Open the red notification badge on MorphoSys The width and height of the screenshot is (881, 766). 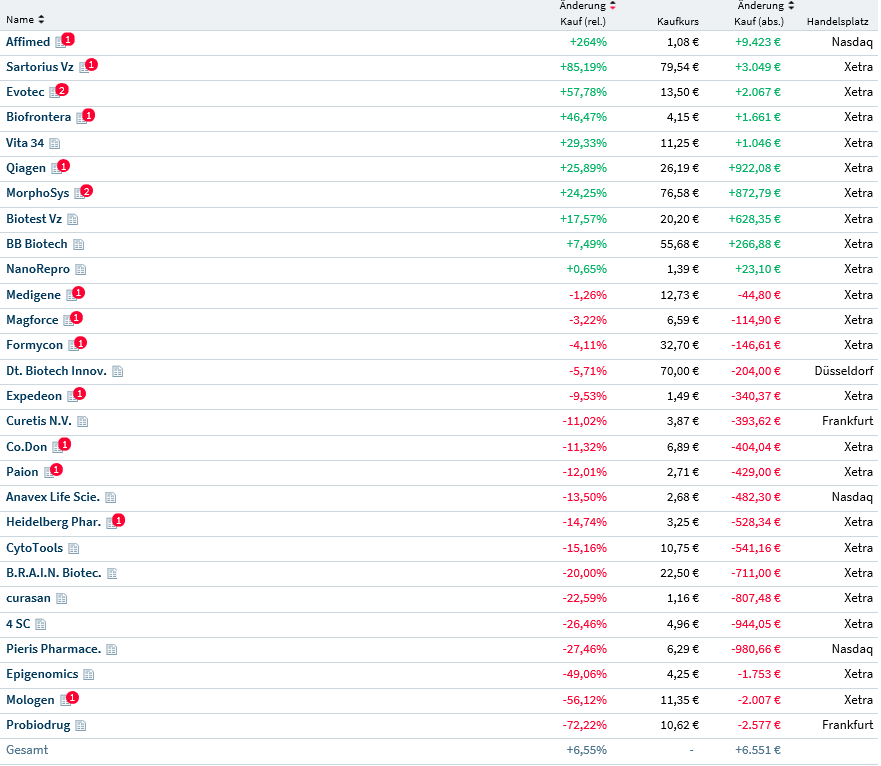click(86, 191)
